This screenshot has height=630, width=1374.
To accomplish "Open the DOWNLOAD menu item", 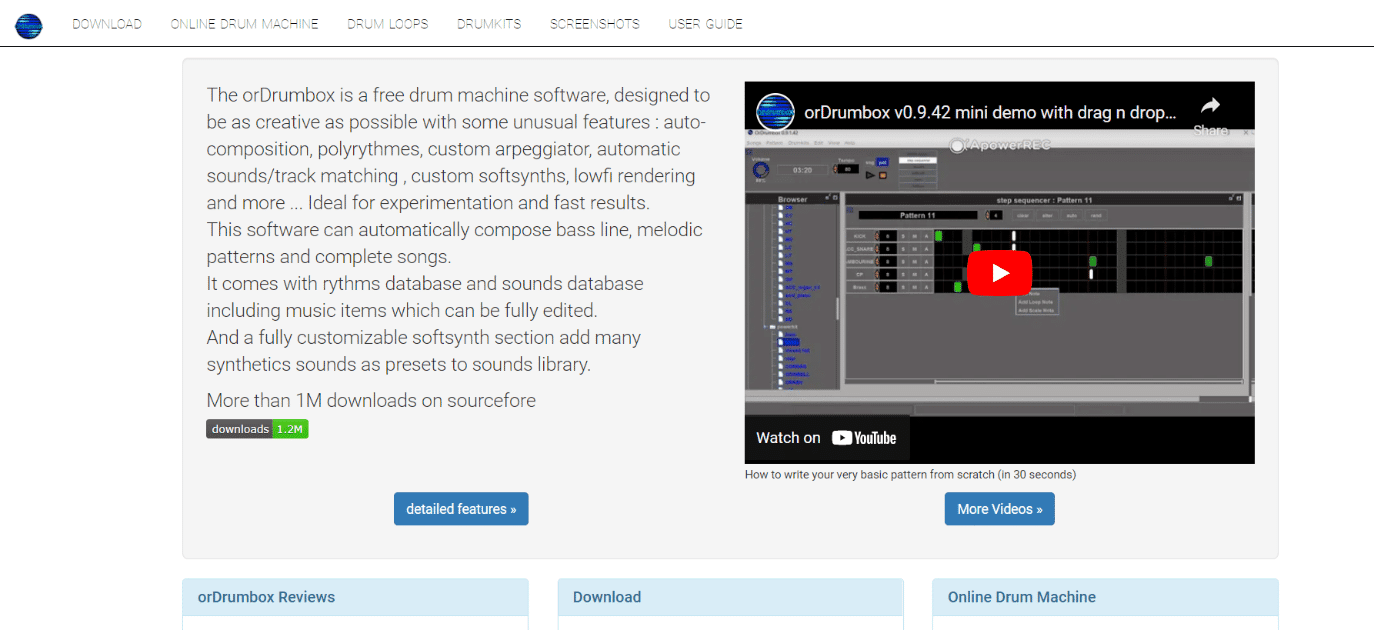I will [107, 24].
